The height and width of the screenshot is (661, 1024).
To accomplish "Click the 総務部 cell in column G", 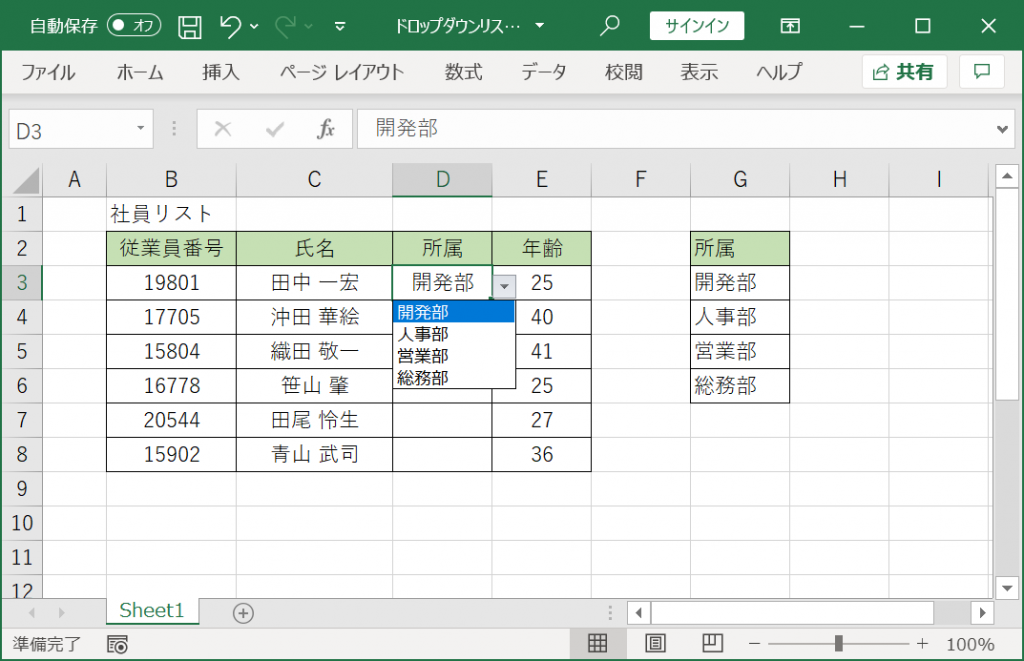I will 740,385.
